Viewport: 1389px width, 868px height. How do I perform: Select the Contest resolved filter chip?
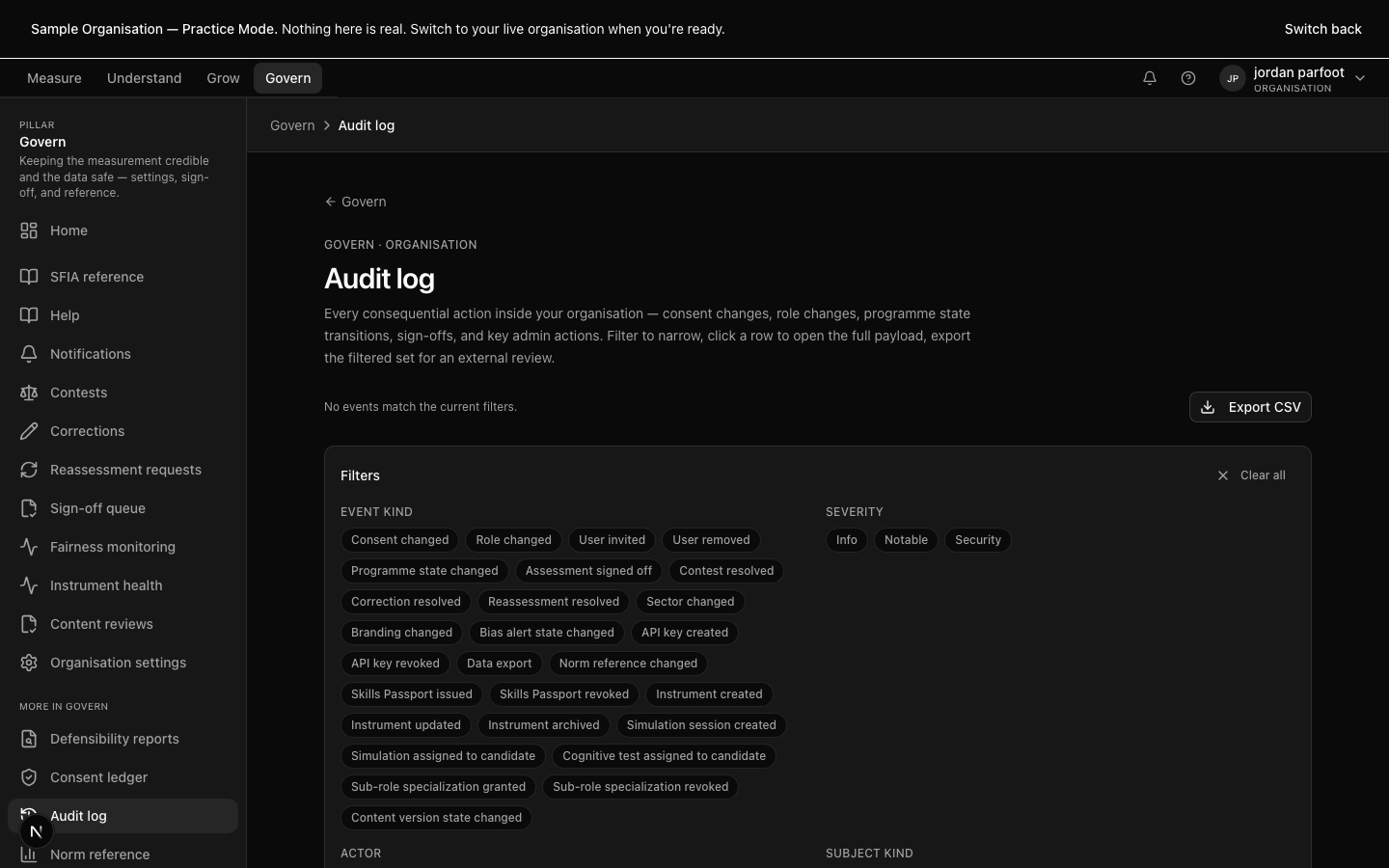click(x=726, y=571)
